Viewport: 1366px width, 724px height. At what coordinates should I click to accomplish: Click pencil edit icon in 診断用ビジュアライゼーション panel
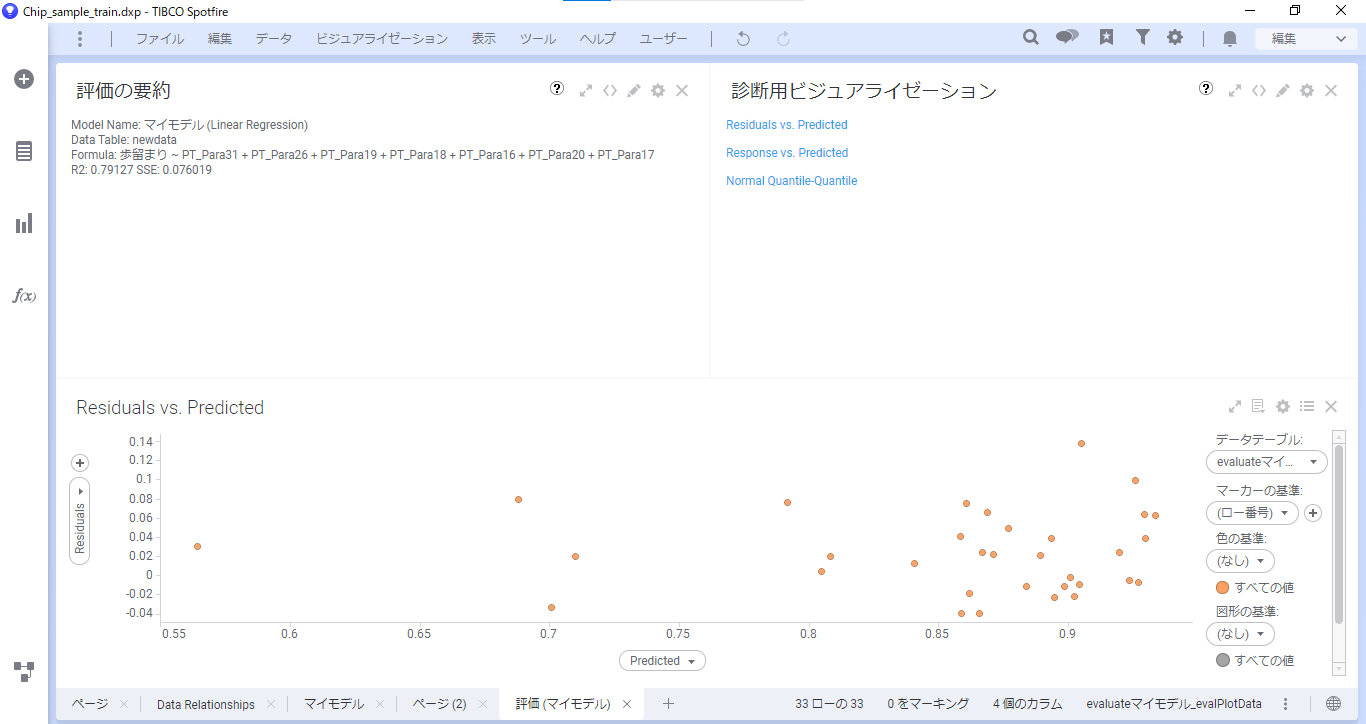pos(1283,90)
